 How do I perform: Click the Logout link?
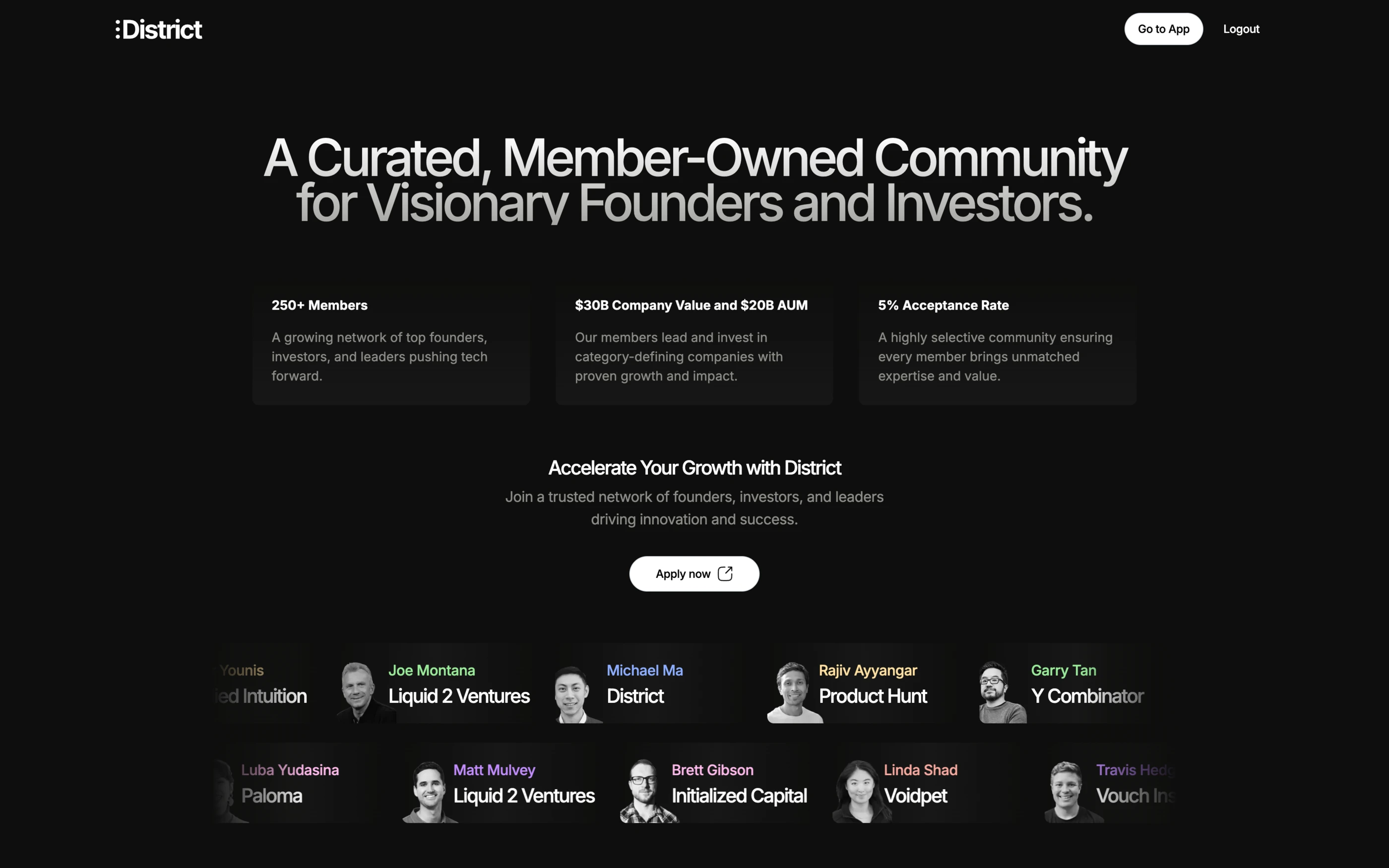(x=1241, y=29)
